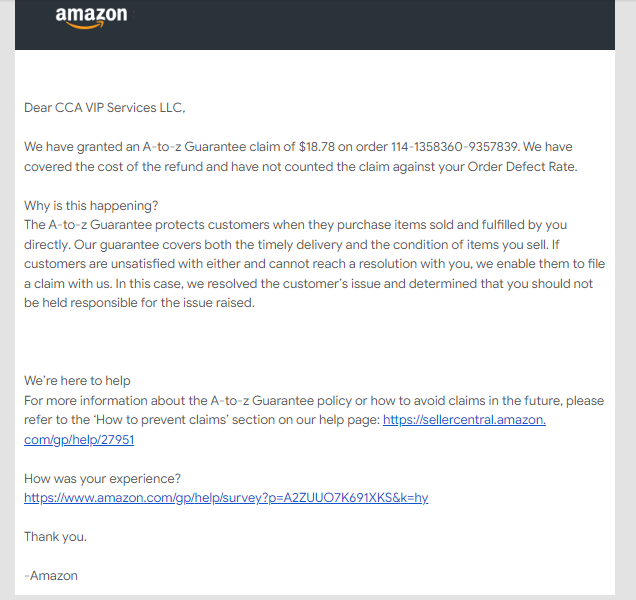Click the $18.78 claim amount
This screenshot has width=636, height=600.
(x=316, y=146)
